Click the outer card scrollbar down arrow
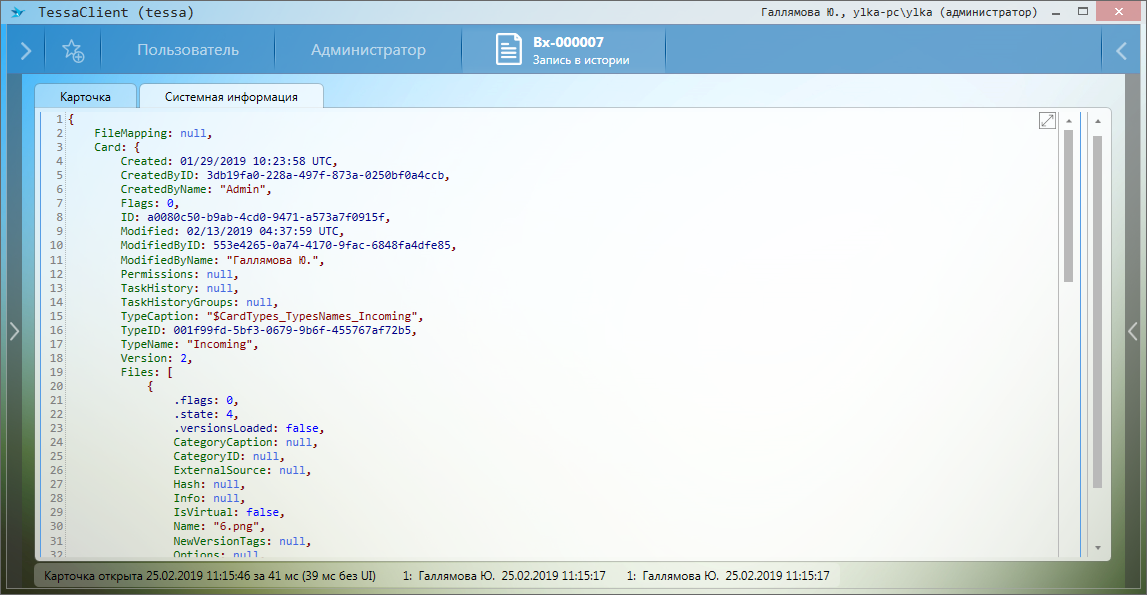Image resolution: width=1147 pixels, height=595 pixels. [x=1097, y=548]
